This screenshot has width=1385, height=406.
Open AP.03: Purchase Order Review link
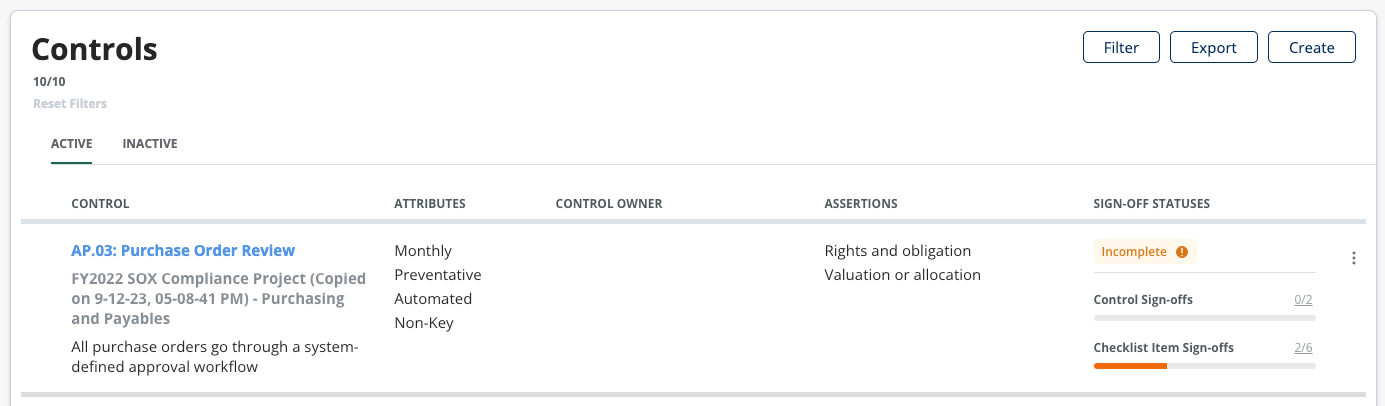point(183,250)
